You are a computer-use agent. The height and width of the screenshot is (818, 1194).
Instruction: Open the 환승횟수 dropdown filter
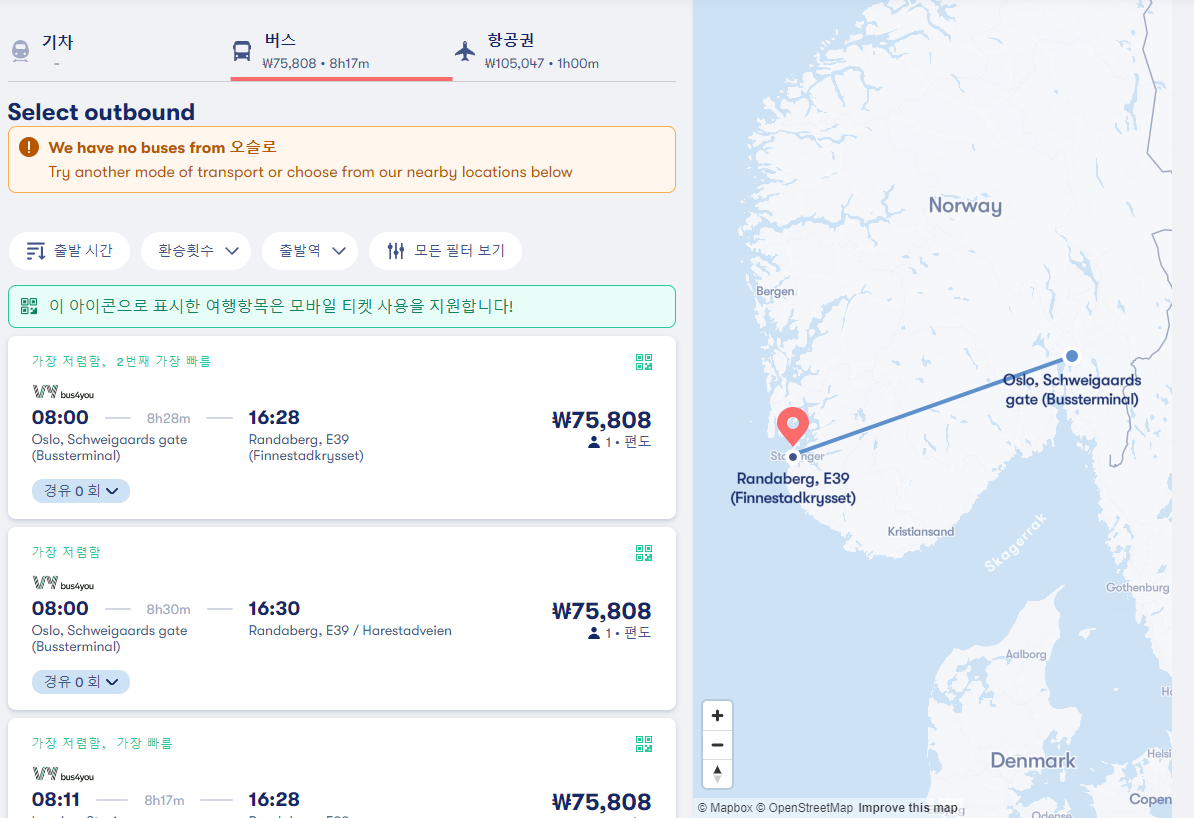coord(196,251)
